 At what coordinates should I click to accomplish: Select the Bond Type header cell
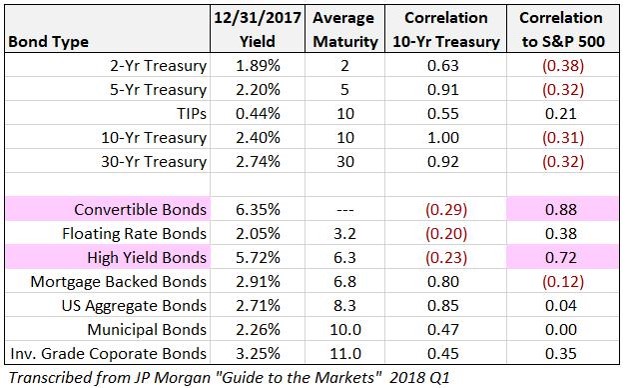click(108, 29)
